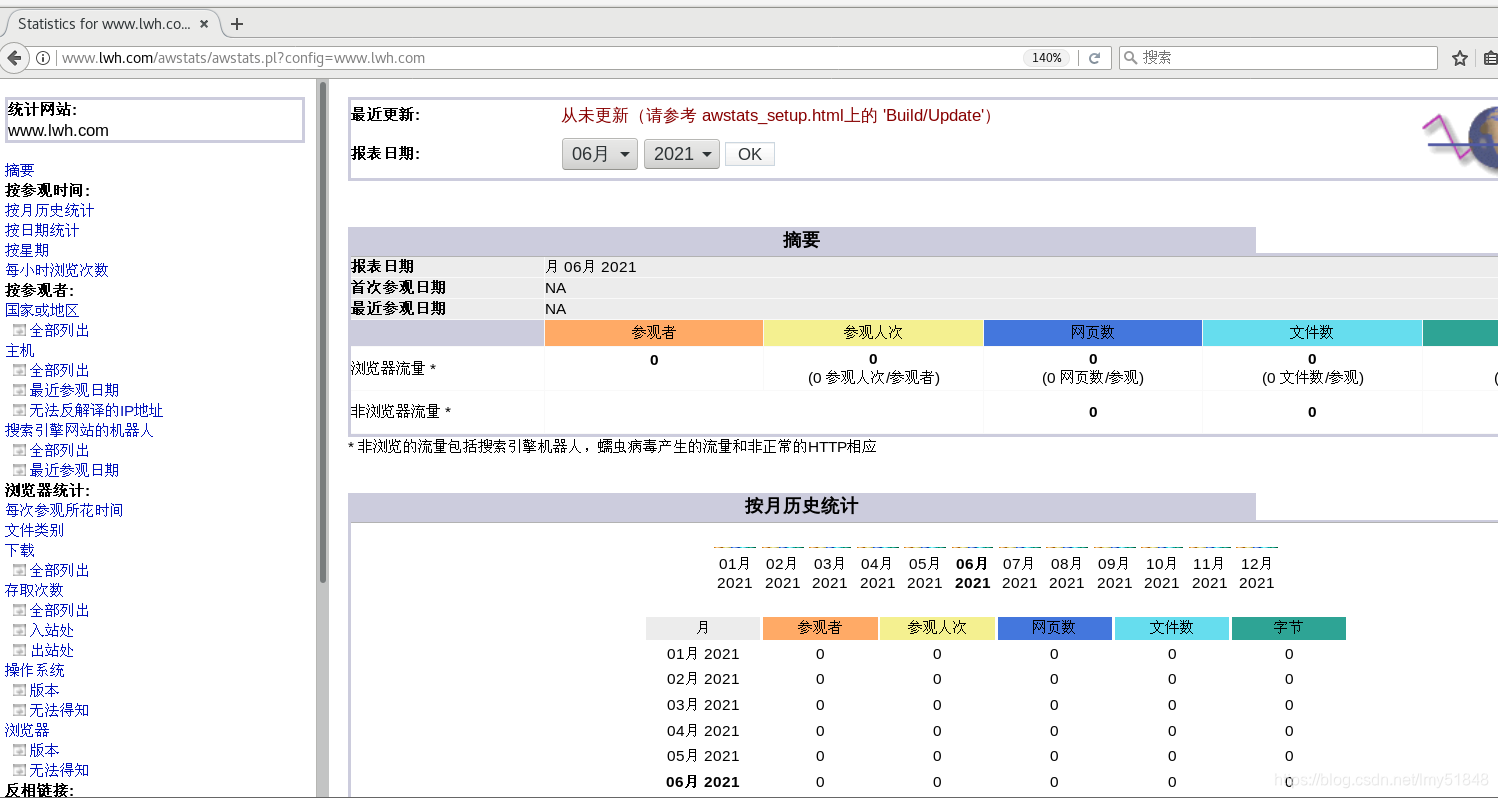Click the URL address bar
This screenshot has height=798, width=1498.
pos(540,58)
